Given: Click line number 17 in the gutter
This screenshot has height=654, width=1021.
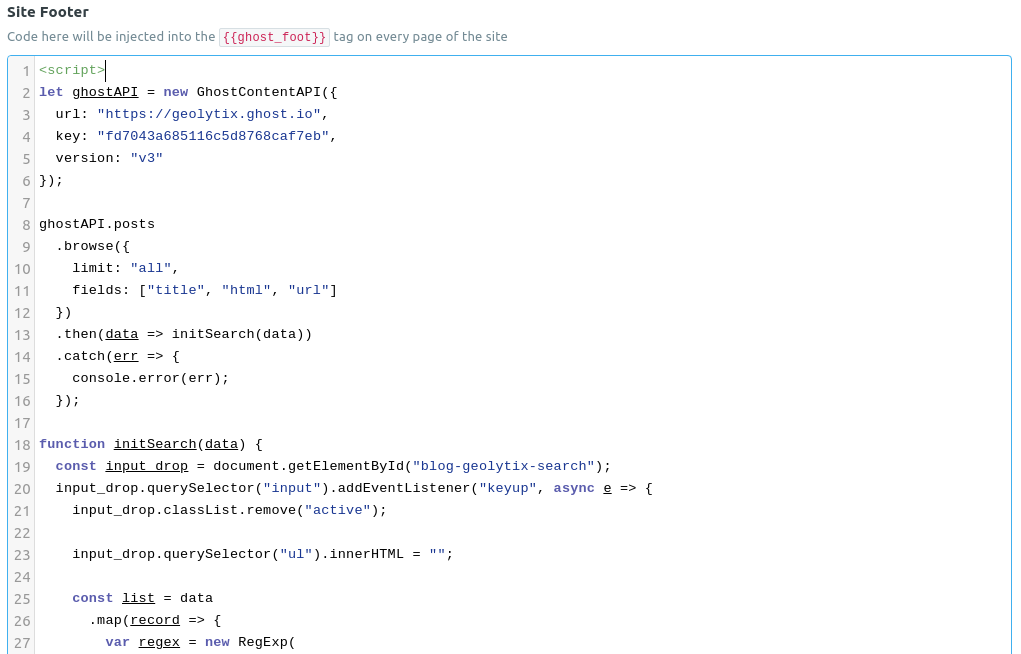Looking at the screenshot, I should pyautogui.click(x=23, y=423).
